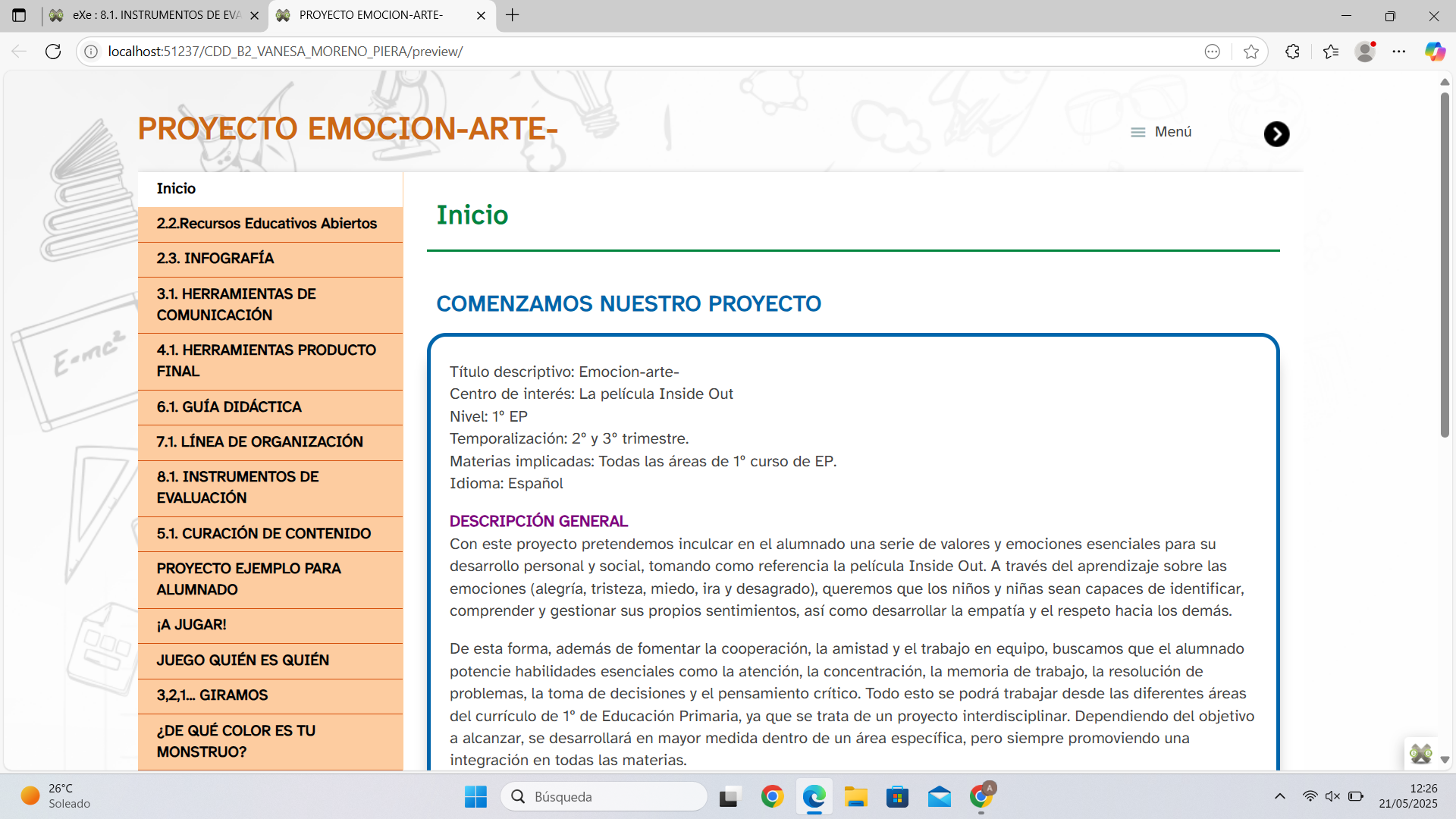The height and width of the screenshot is (819, 1456).
Task: Open Microsoft Store from the taskbar
Action: 897,797
